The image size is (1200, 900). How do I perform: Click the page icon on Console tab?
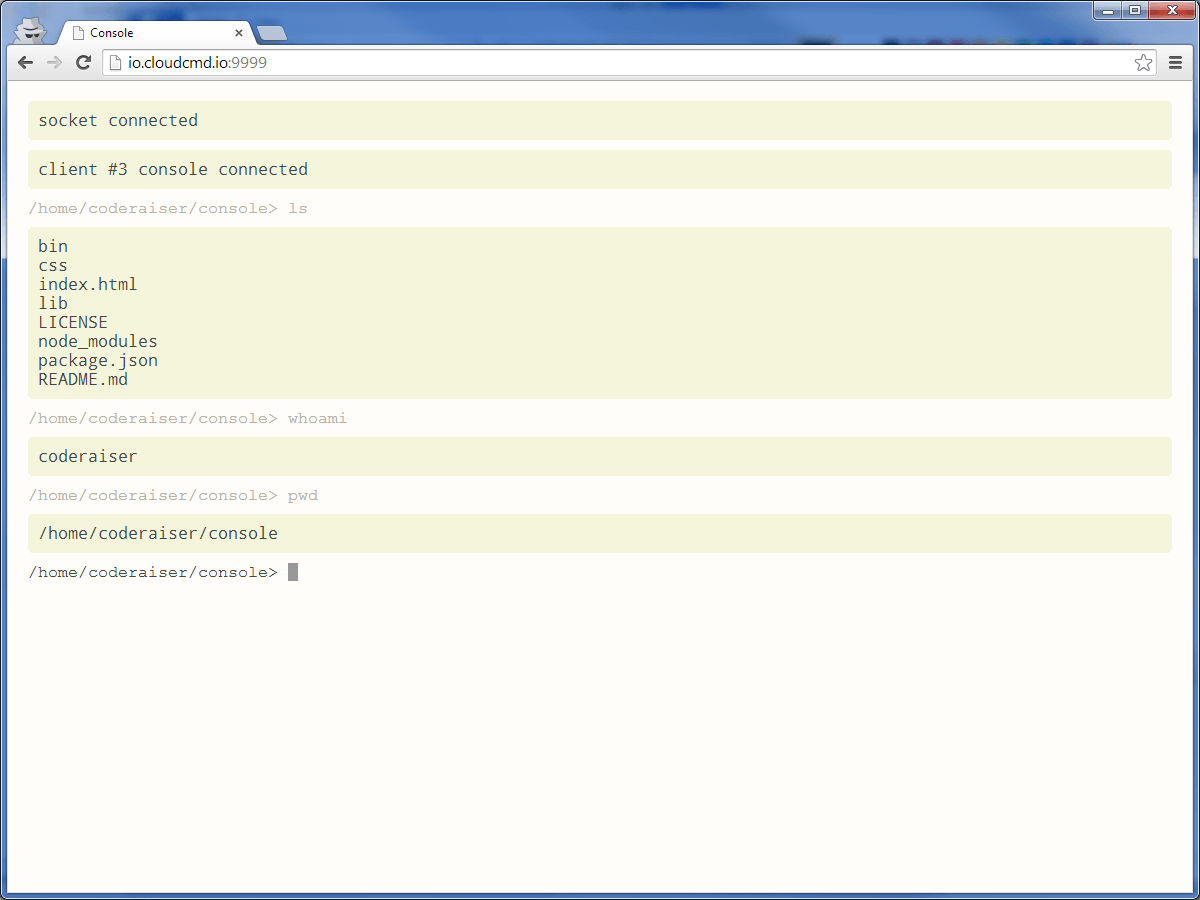coord(78,33)
